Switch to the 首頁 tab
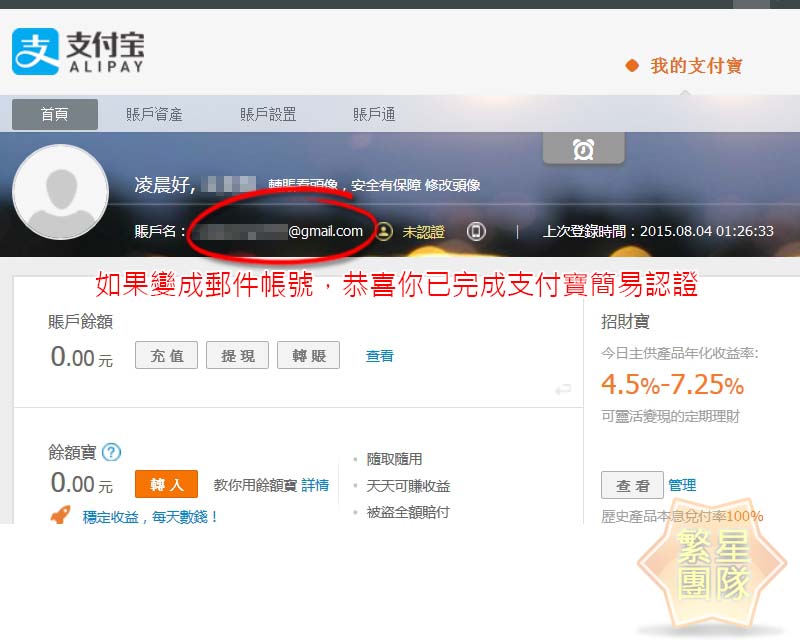The height and width of the screenshot is (640, 800). [x=55, y=114]
